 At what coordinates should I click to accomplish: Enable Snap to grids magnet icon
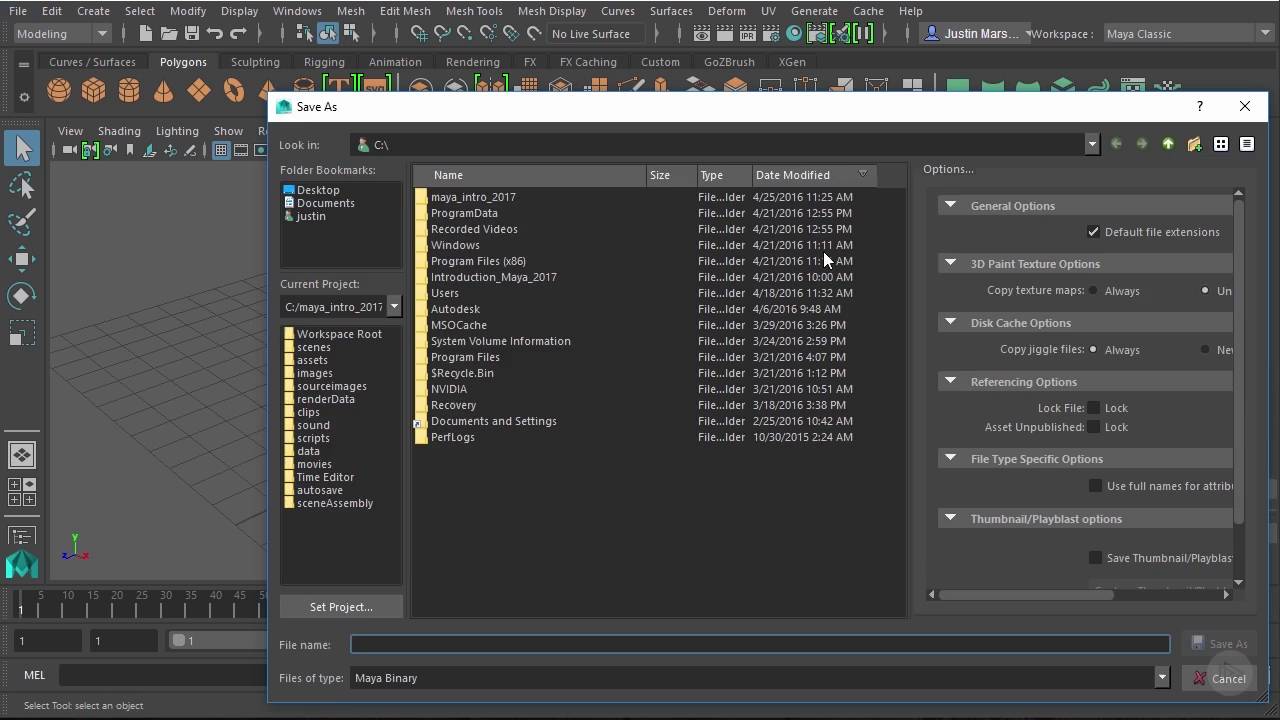[419, 34]
